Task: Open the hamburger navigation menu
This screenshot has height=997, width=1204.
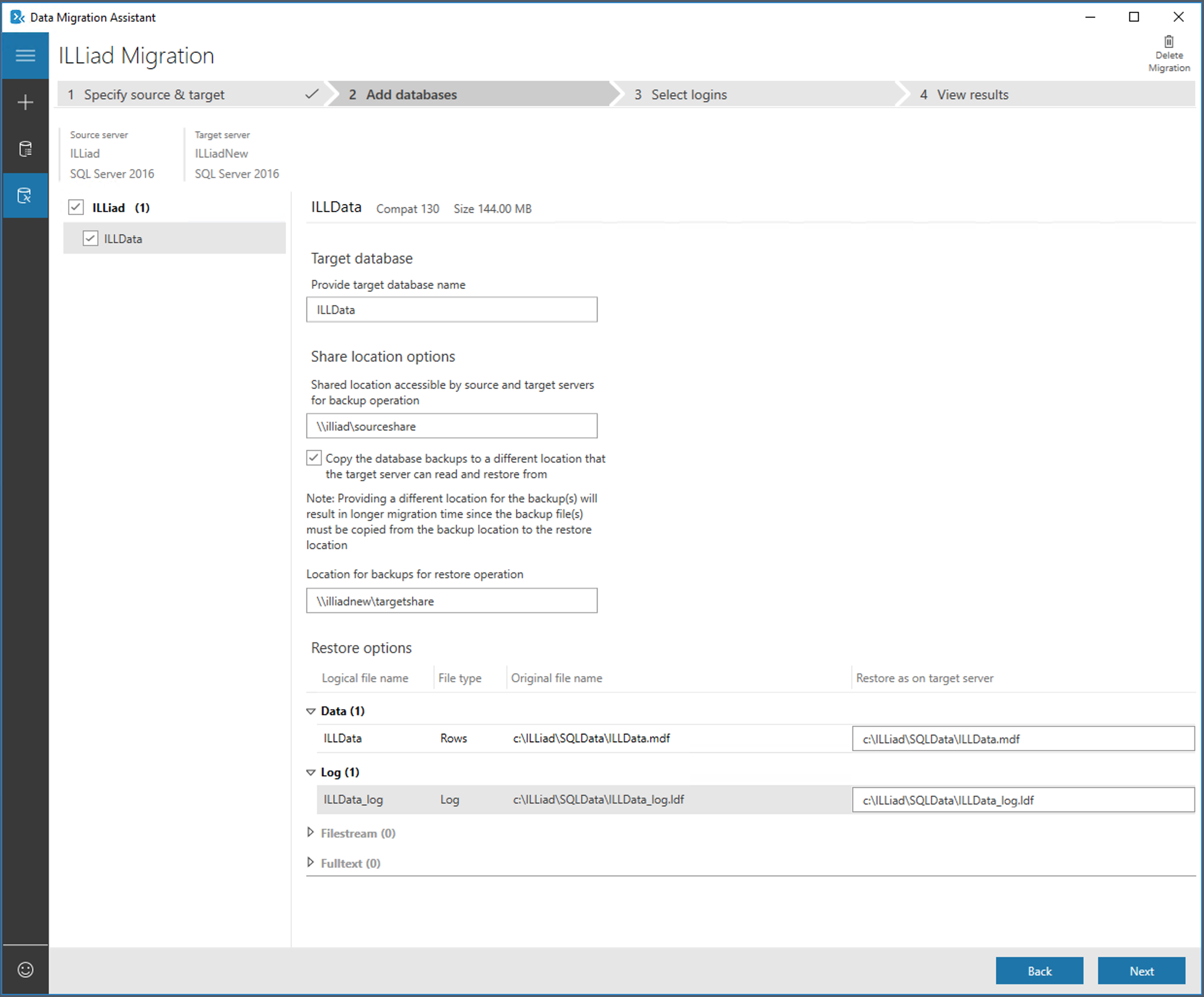Action: click(x=25, y=55)
